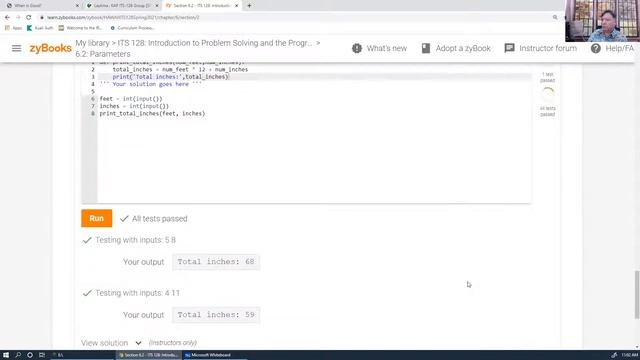Open ITS 128 Introduction to Problem Solving breadcrumb
Viewport: 640px width, 360px height.
pos(215,43)
